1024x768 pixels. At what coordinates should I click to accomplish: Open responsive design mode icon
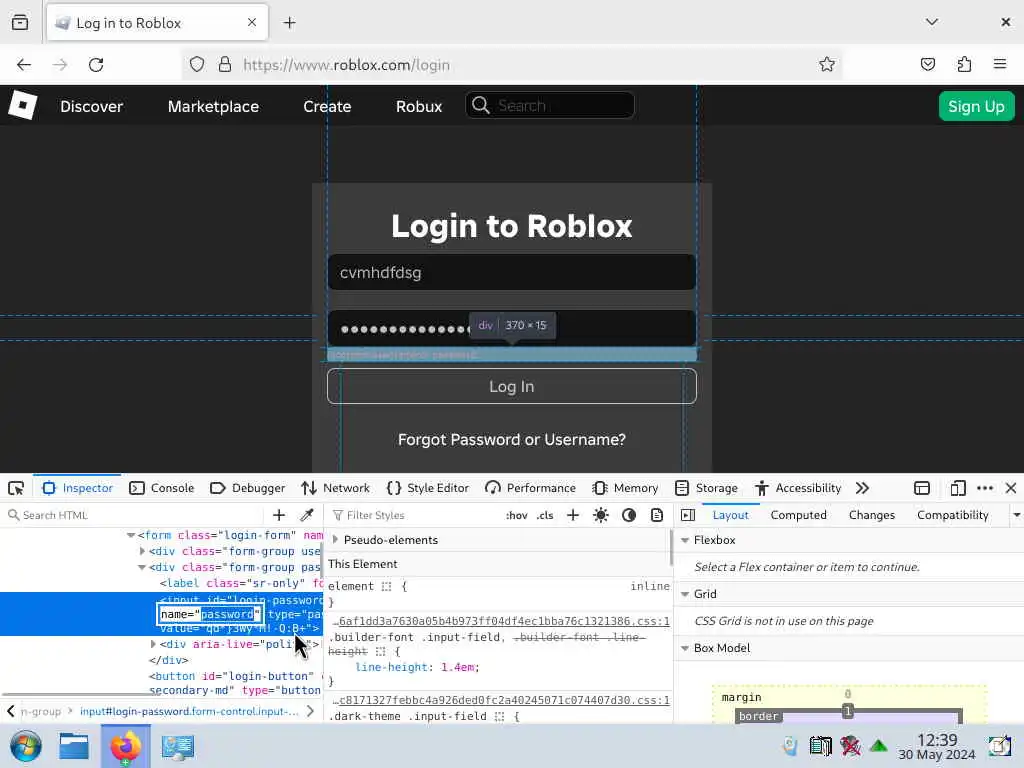click(x=957, y=488)
